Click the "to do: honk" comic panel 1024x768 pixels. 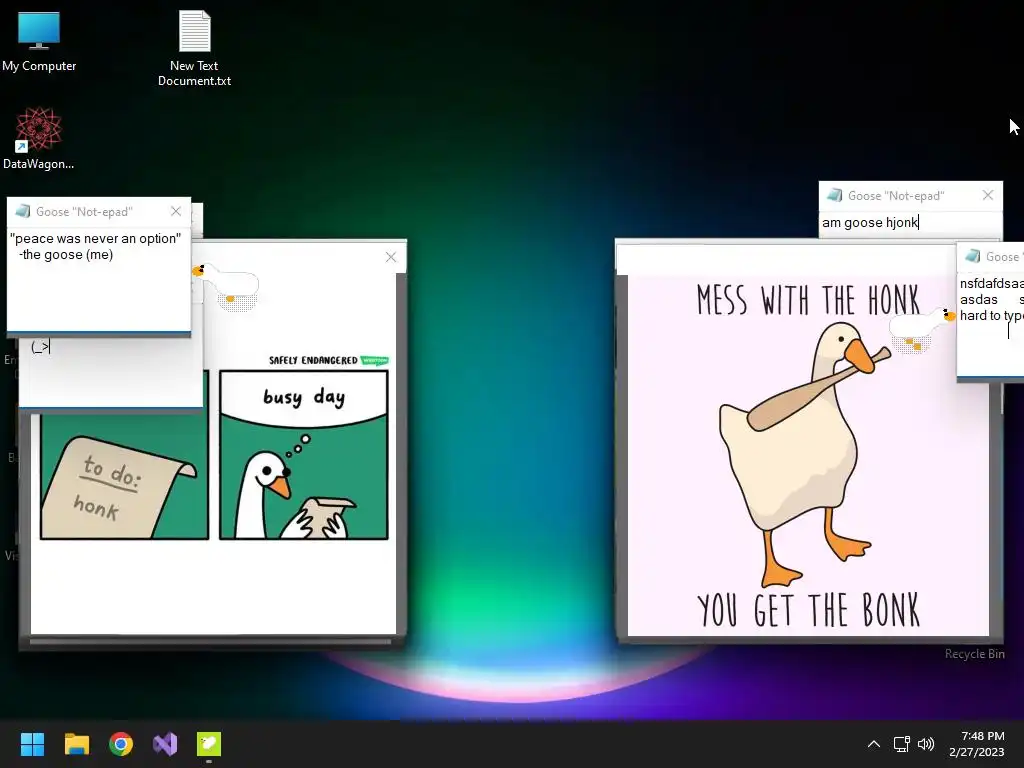pos(124,477)
